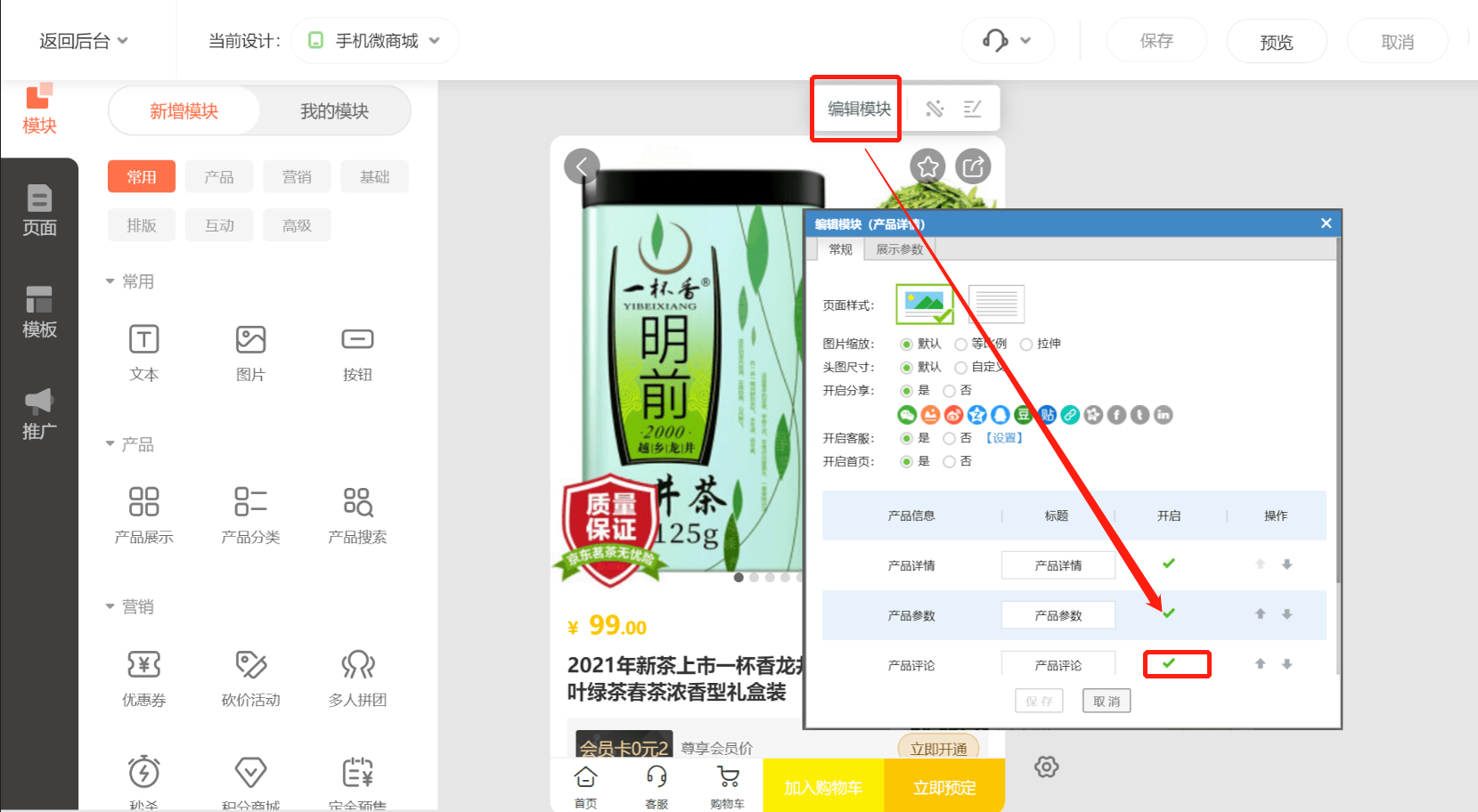Toggle the 产品评论 enabled checkmark

(x=1169, y=663)
